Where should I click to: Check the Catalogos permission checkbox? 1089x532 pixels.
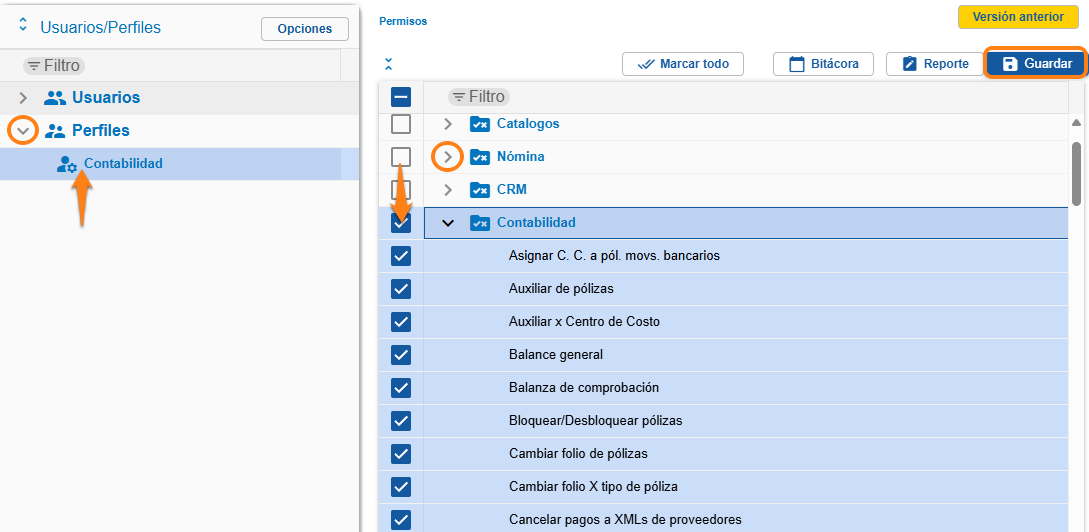[x=401, y=124]
